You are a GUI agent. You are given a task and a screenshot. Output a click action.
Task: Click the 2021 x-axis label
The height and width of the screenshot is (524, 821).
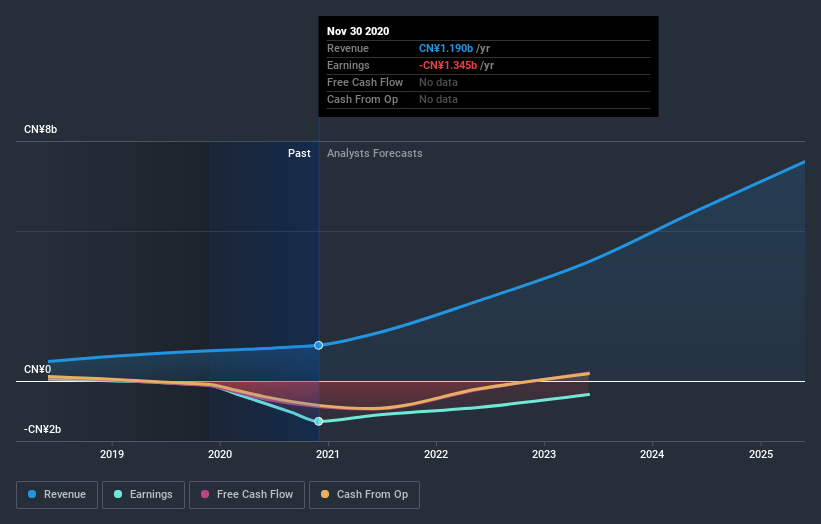(328, 454)
